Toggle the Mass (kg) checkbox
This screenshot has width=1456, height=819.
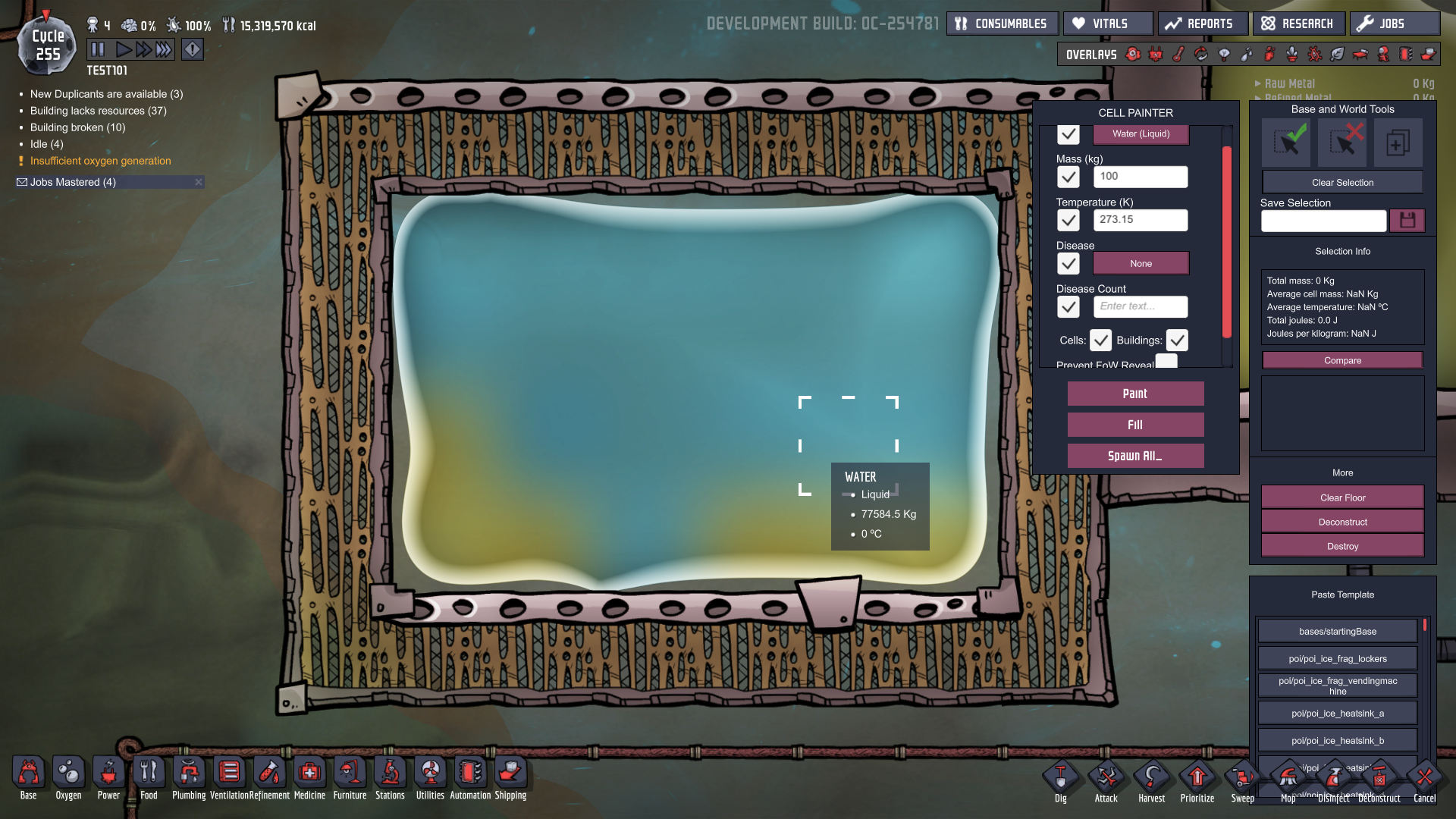point(1068,177)
